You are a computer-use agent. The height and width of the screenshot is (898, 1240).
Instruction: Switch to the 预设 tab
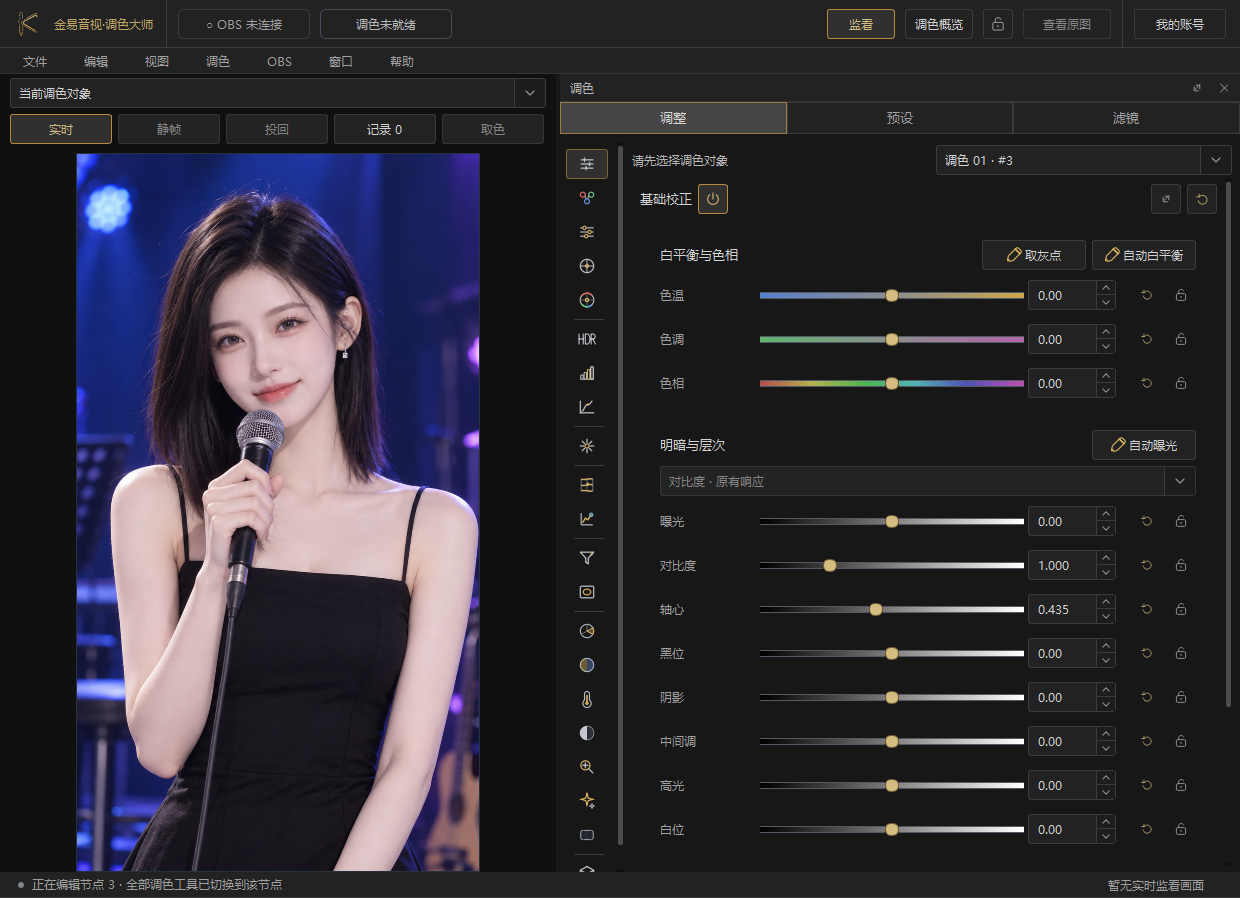pos(900,118)
